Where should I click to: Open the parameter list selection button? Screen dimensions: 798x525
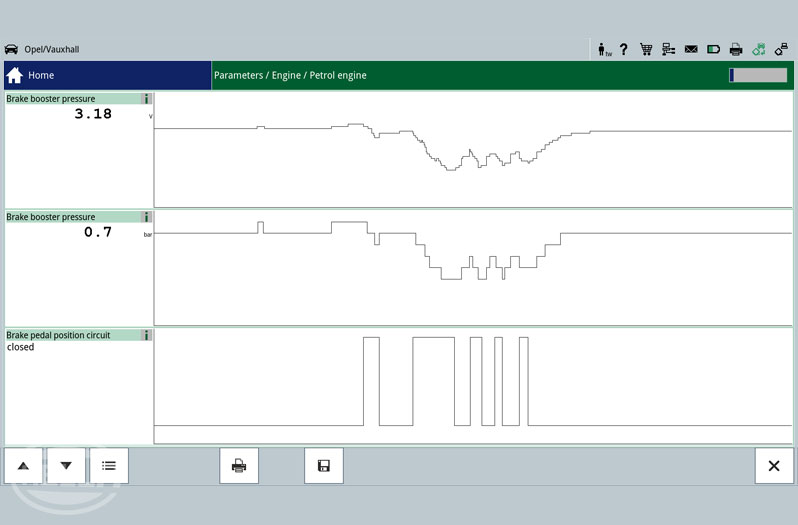point(109,466)
